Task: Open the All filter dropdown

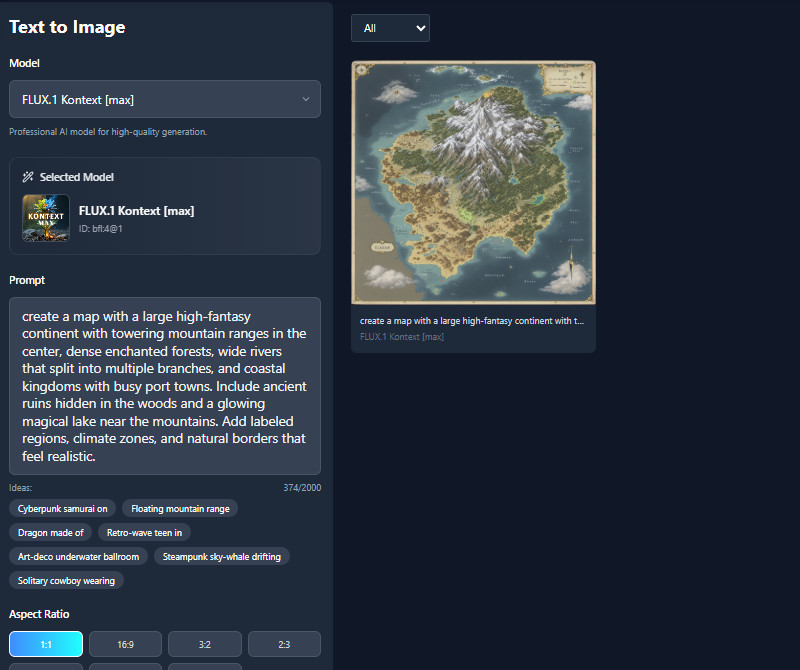Action: (390, 28)
